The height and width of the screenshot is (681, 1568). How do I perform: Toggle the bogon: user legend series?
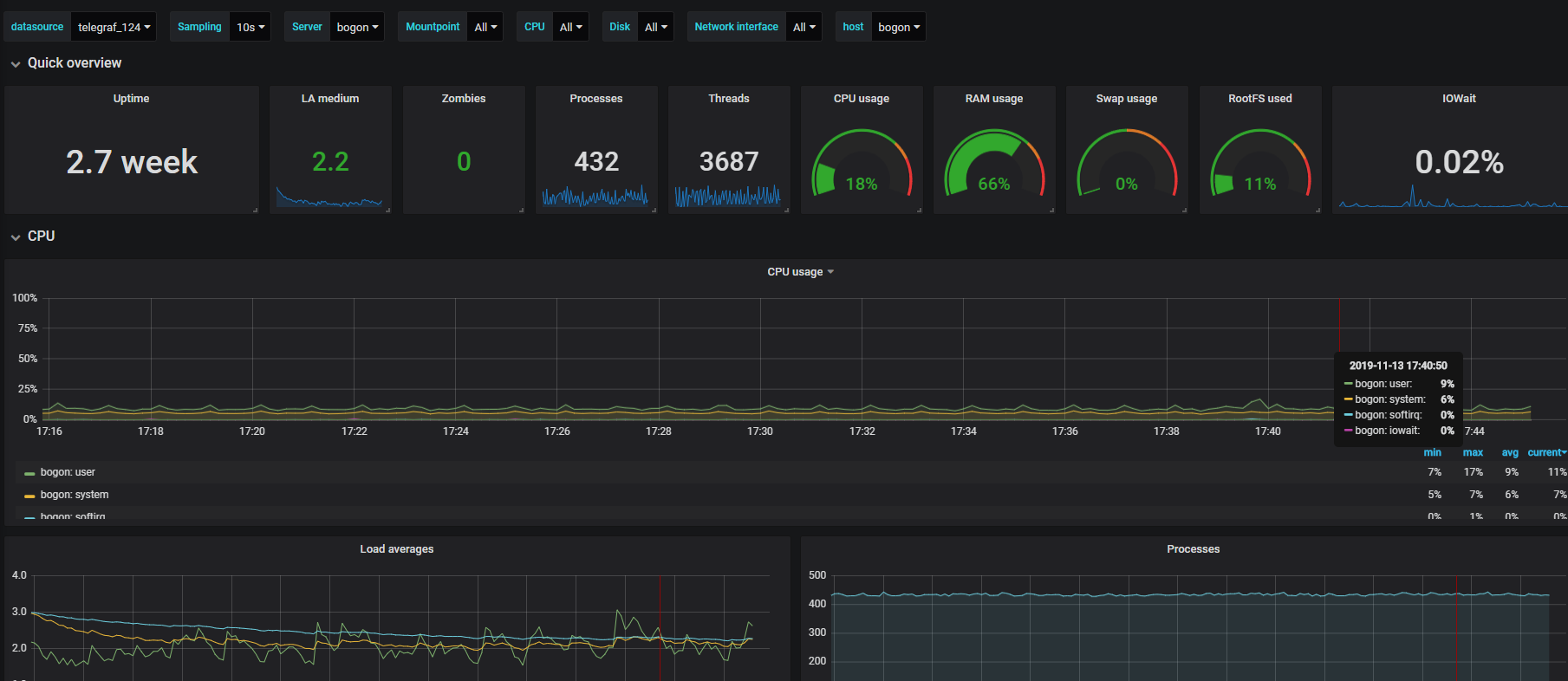68,472
